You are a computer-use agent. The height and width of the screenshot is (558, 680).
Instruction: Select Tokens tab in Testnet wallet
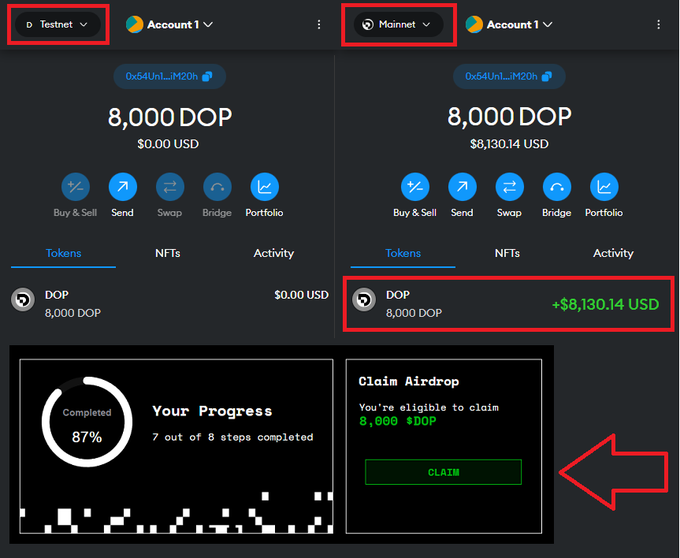coord(63,253)
